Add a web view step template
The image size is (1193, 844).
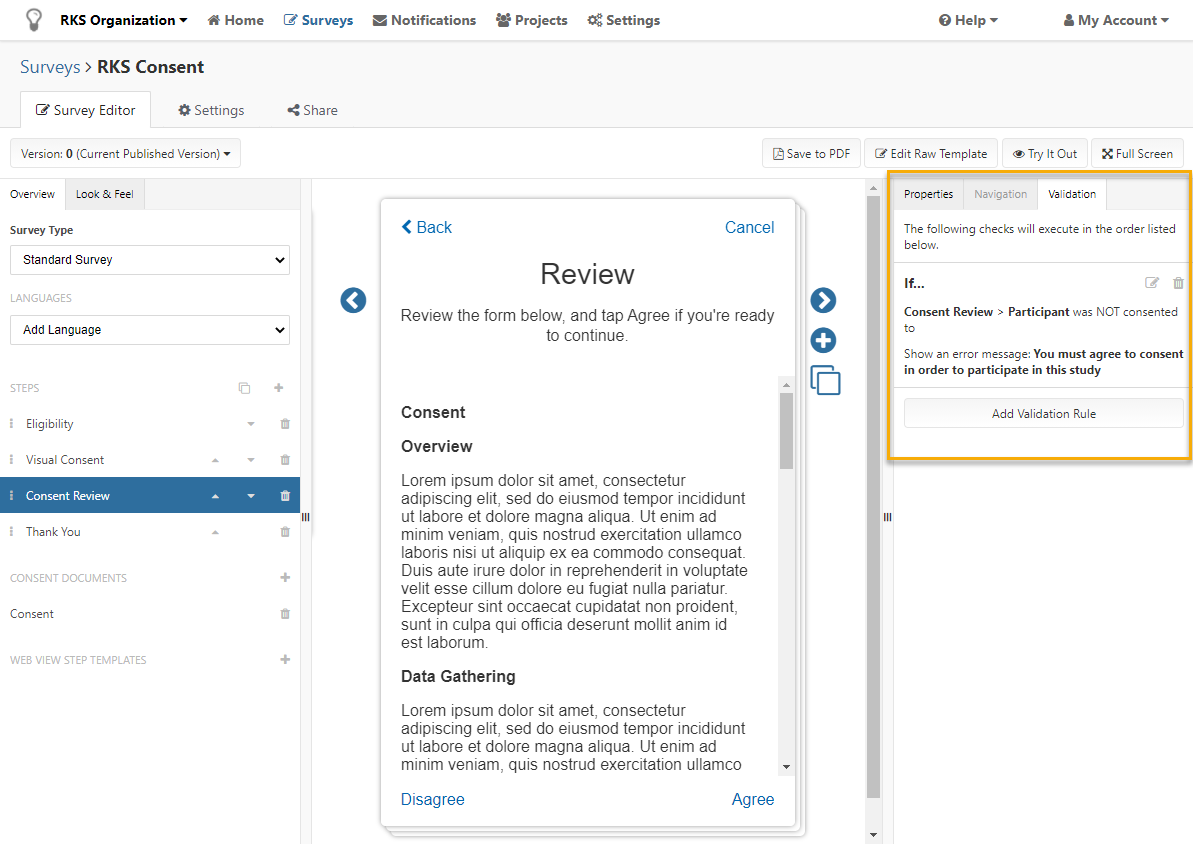click(285, 660)
